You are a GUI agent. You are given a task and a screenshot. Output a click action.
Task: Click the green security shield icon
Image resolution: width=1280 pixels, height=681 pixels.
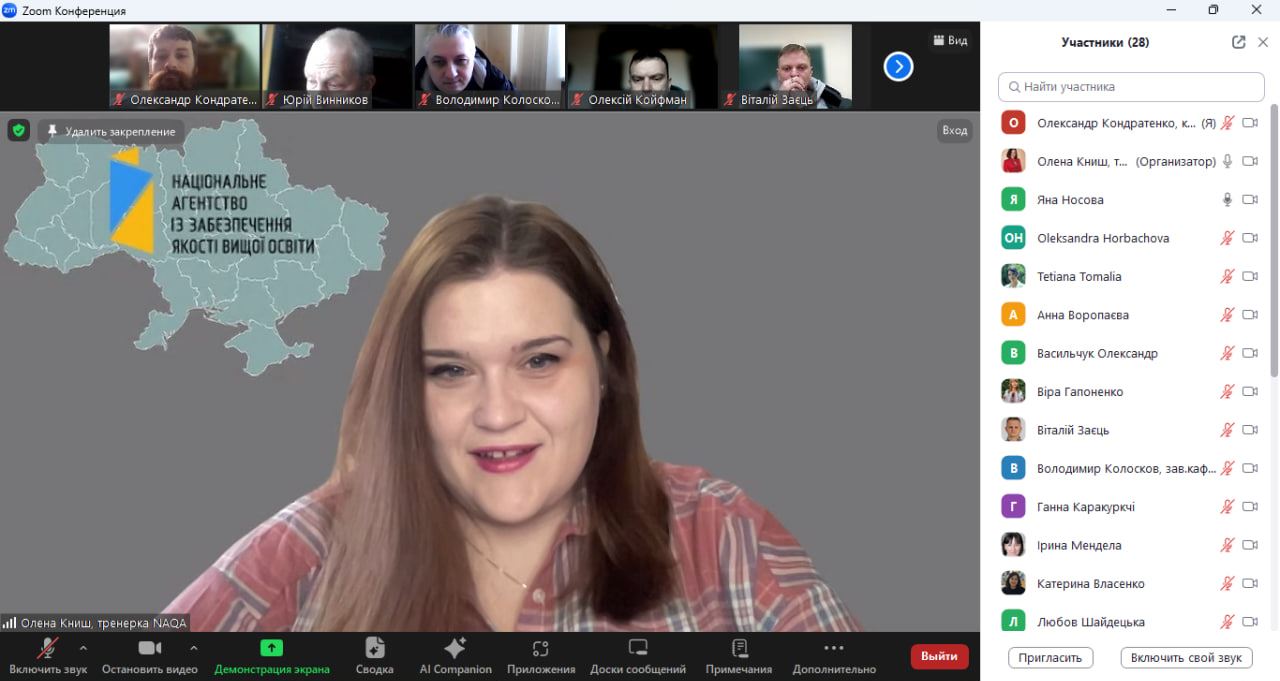coord(19,130)
